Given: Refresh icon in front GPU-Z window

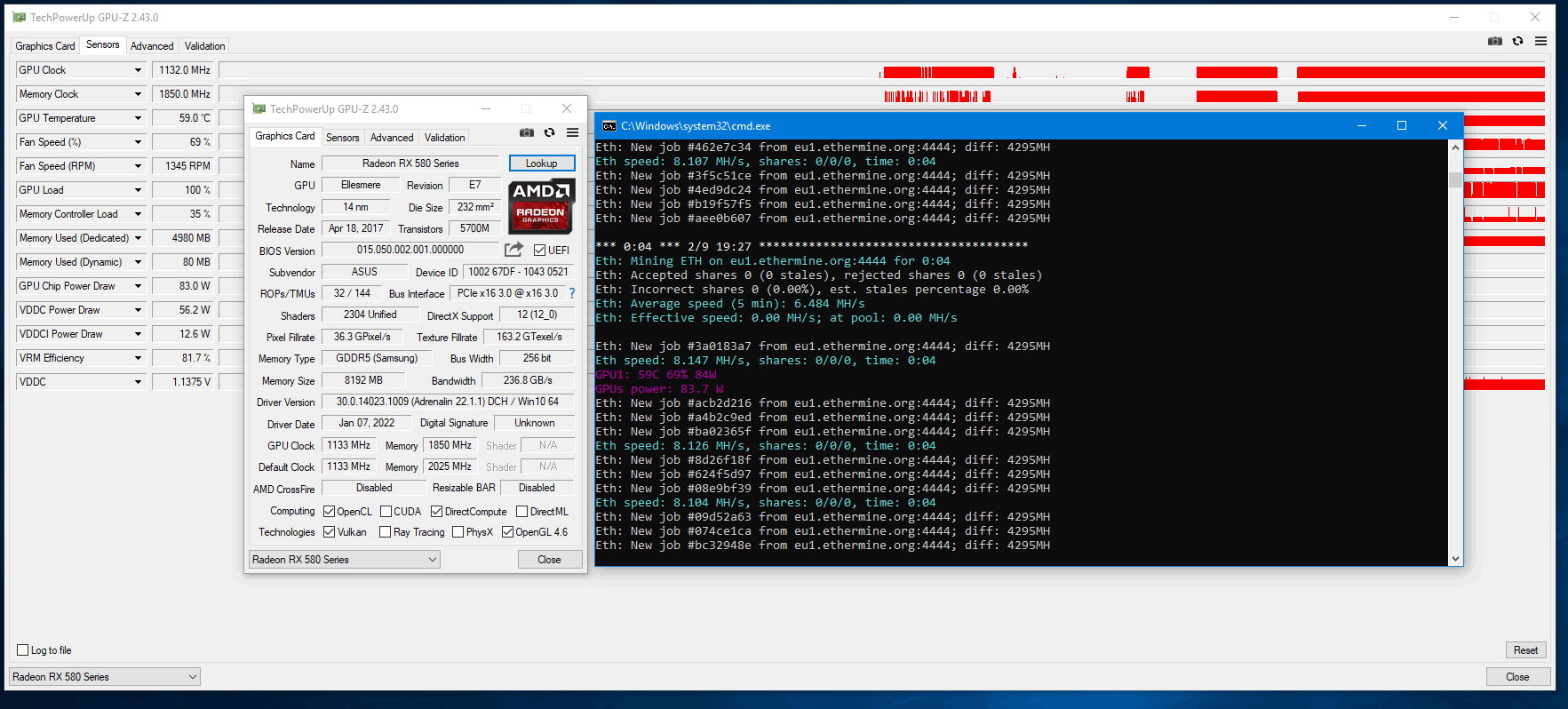Looking at the screenshot, I should tap(550, 132).
